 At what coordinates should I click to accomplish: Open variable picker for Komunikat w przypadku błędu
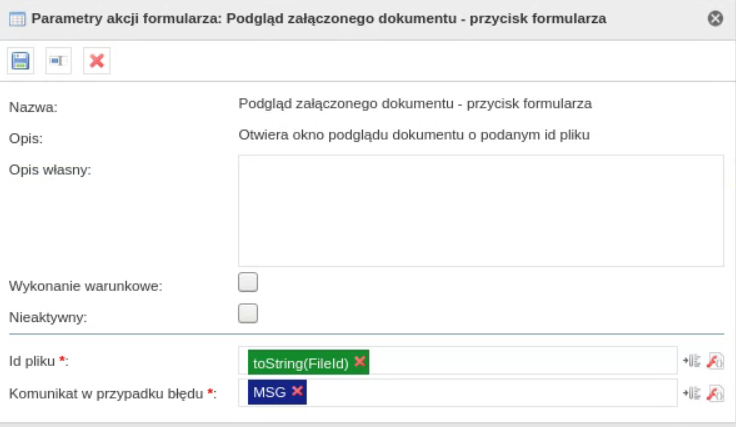(692, 393)
